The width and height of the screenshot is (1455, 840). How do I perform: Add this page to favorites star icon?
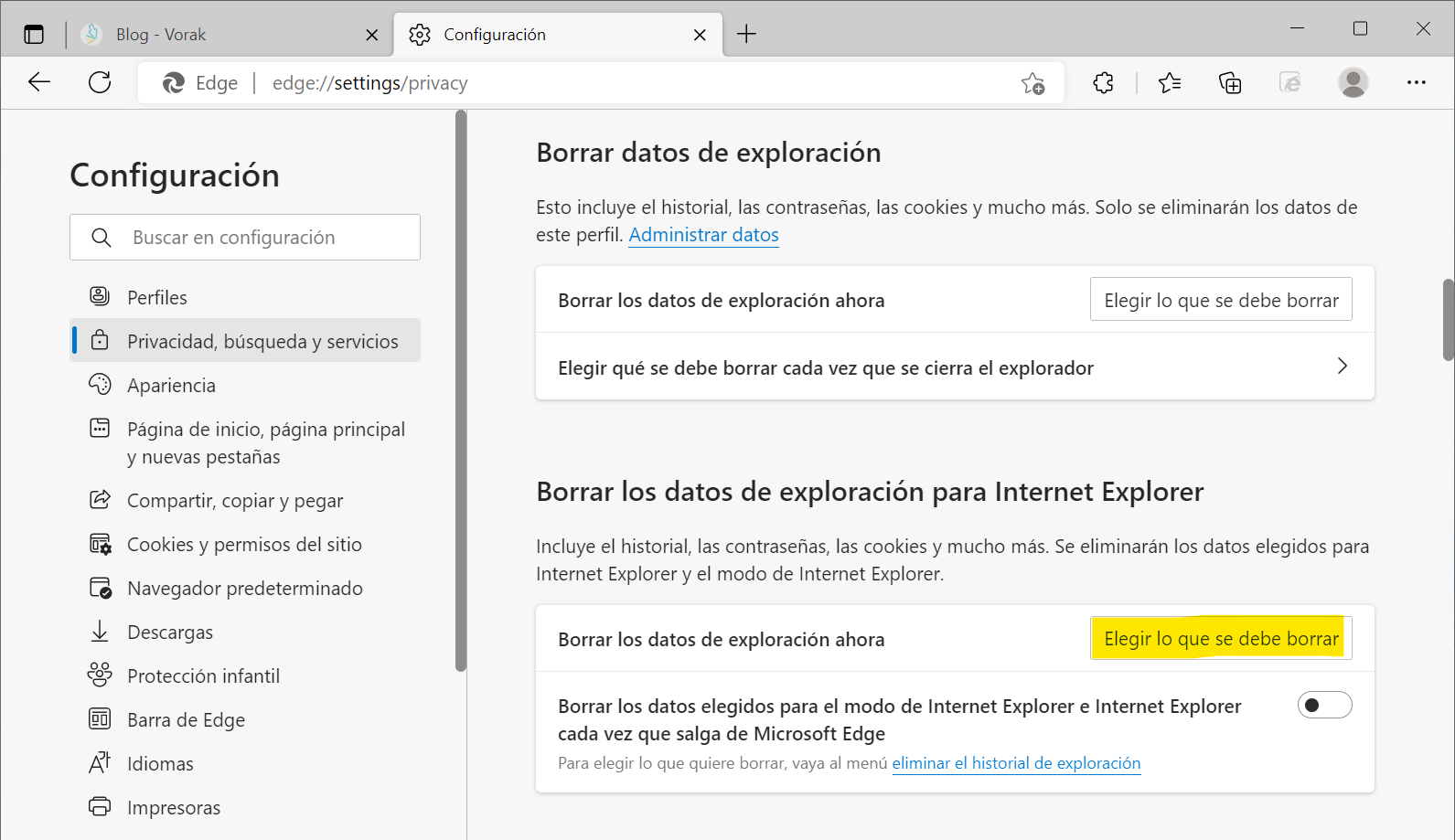(x=1032, y=83)
